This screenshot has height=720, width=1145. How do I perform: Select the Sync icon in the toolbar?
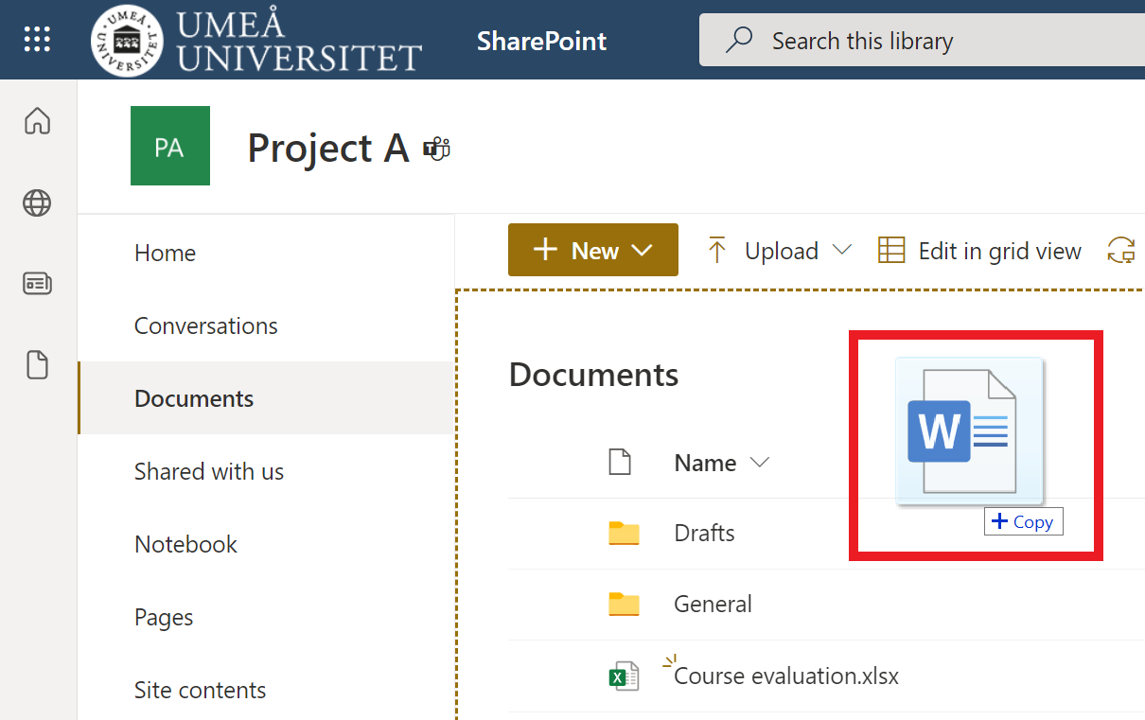[x=1122, y=250]
